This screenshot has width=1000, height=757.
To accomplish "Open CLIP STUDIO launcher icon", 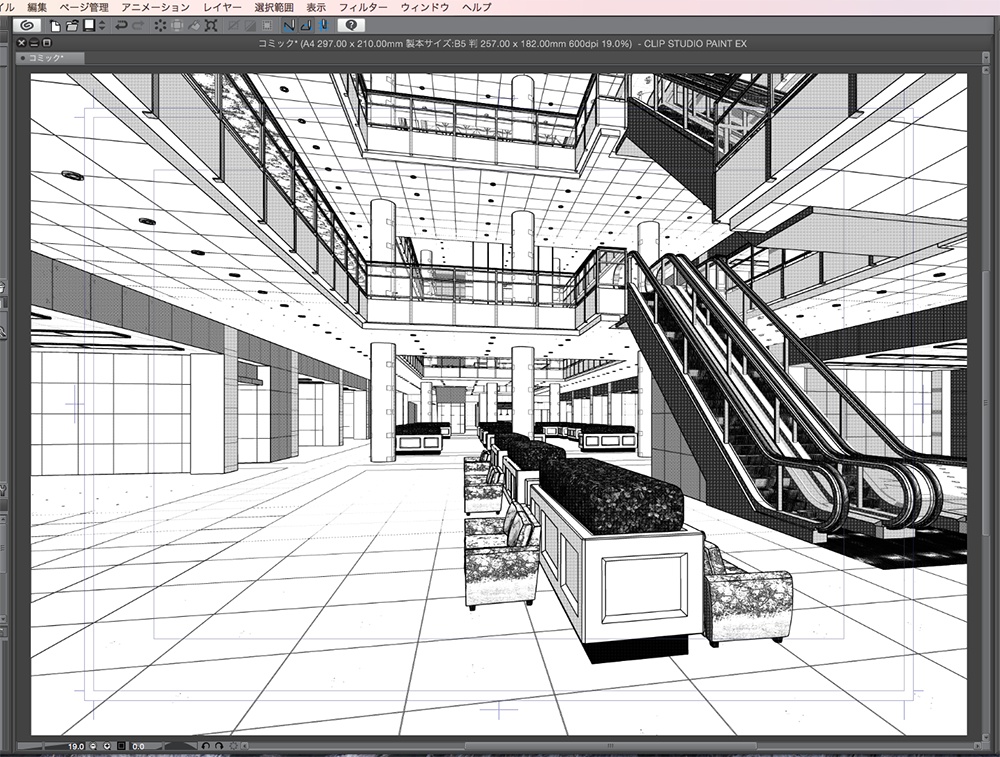I will 27,26.
